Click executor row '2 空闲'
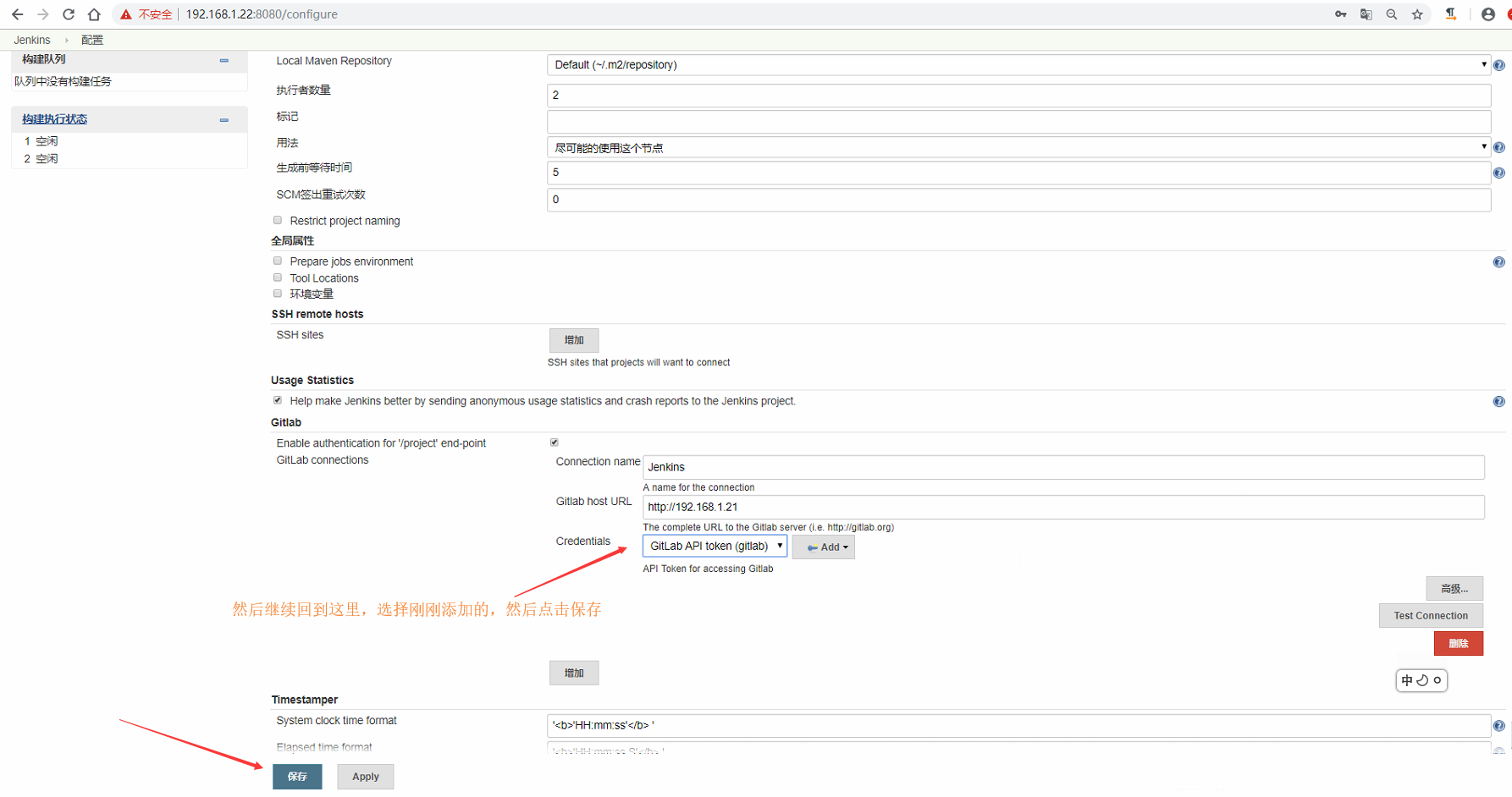The image size is (1512, 797). coord(41,158)
